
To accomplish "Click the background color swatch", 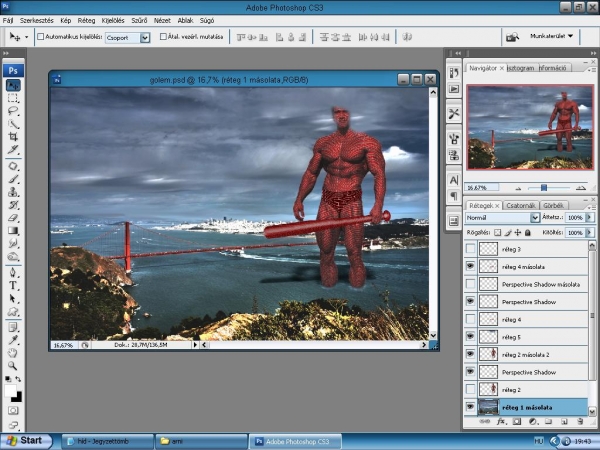I will (18, 398).
